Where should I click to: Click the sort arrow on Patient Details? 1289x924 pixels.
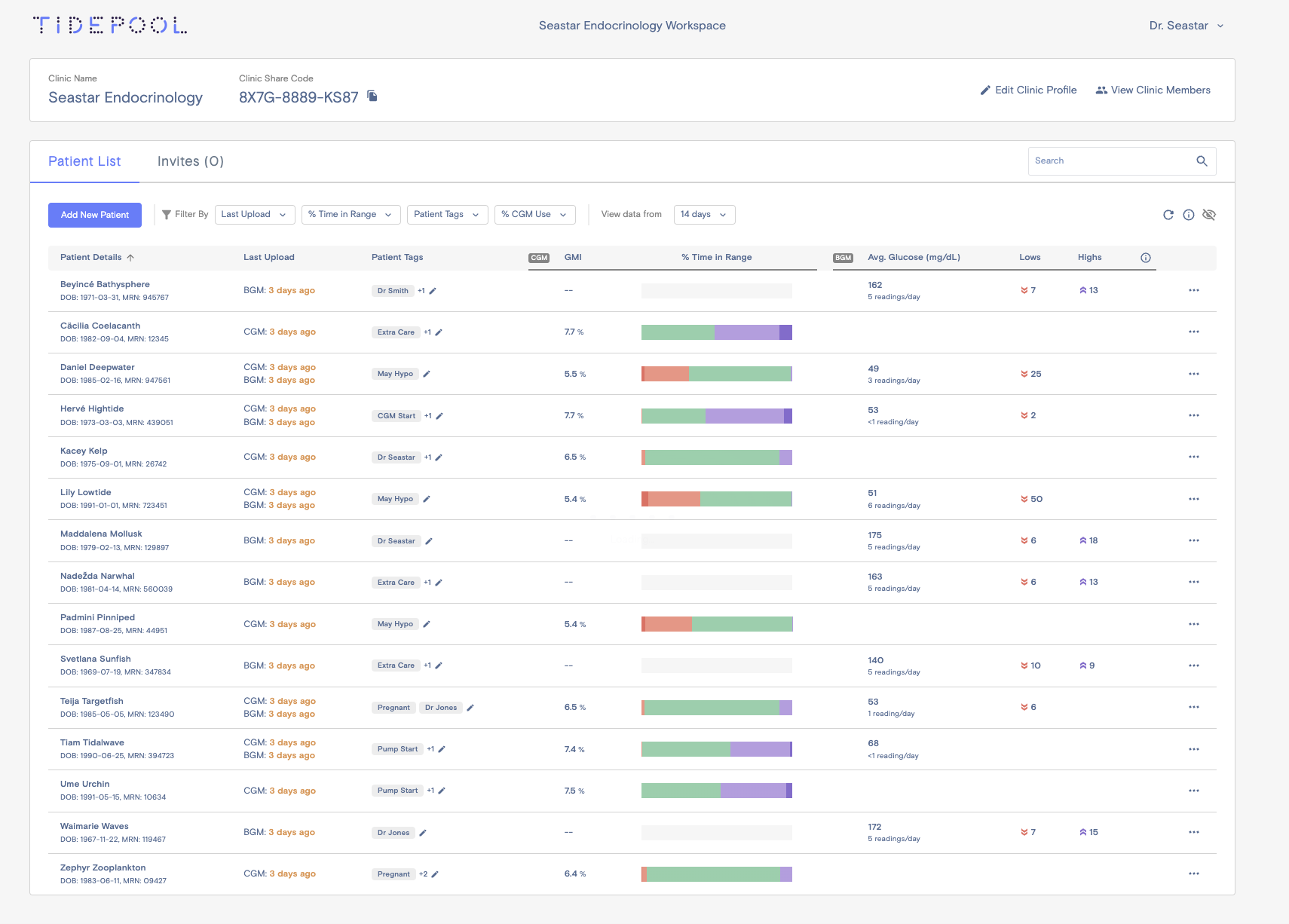[131, 257]
